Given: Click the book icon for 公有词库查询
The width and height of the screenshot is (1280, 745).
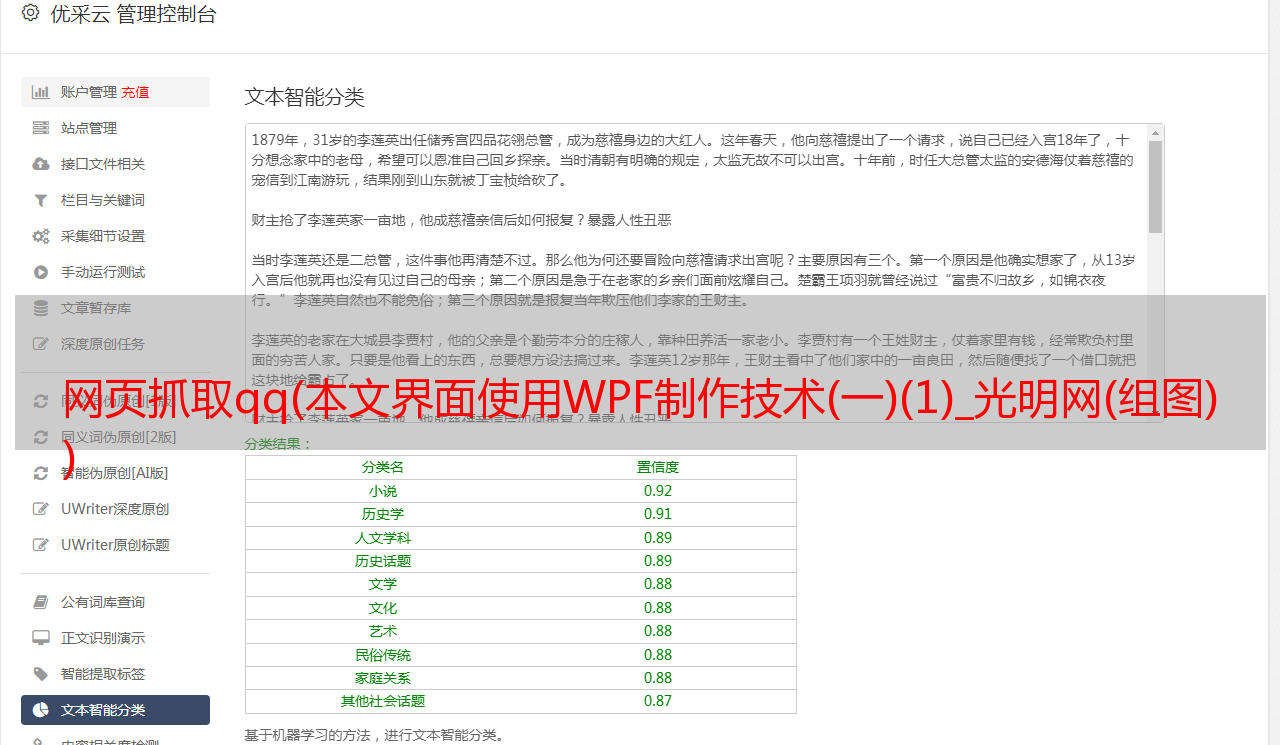Looking at the screenshot, I should [41, 602].
